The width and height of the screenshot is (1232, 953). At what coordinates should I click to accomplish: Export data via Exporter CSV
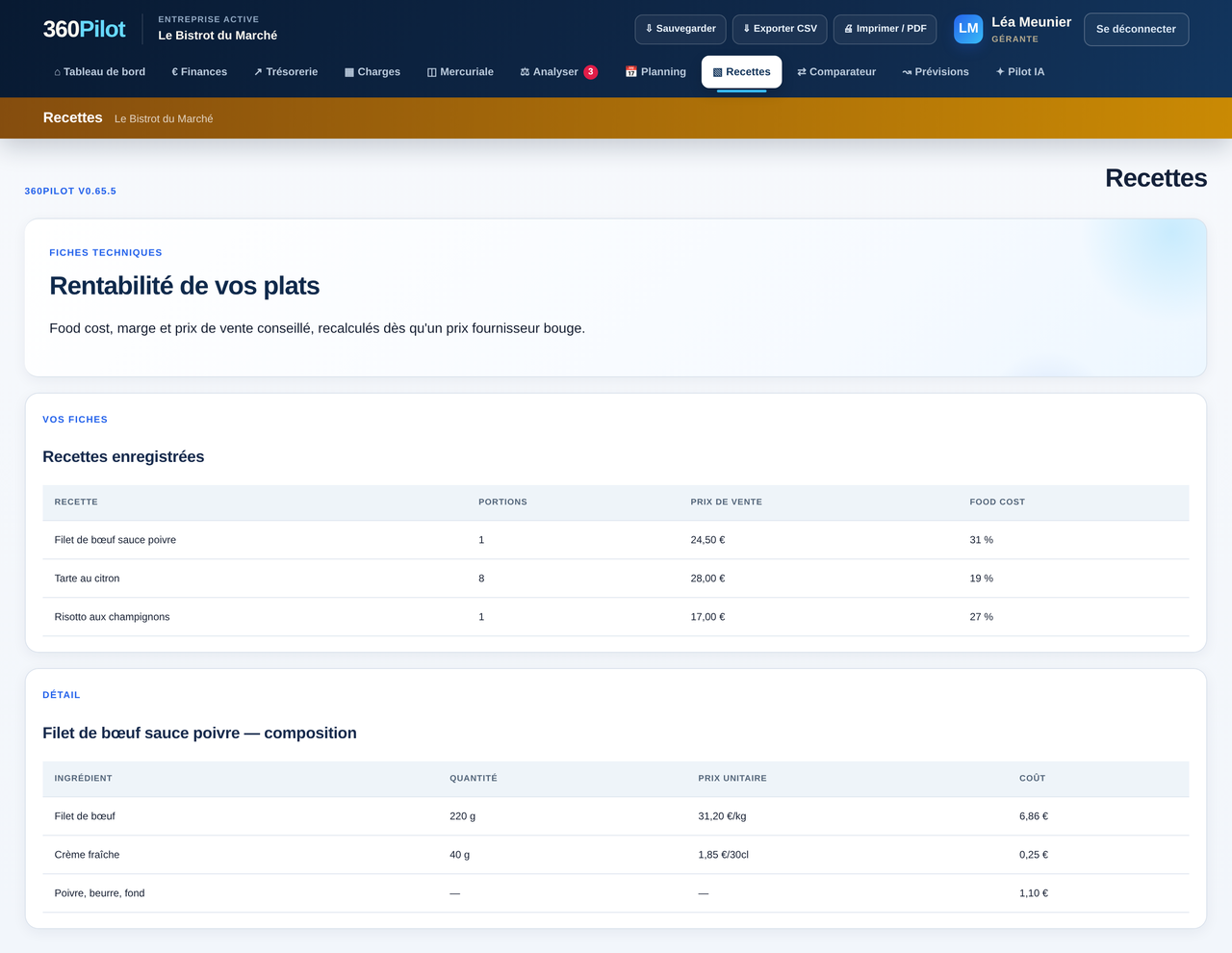click(x=780, y=29)
